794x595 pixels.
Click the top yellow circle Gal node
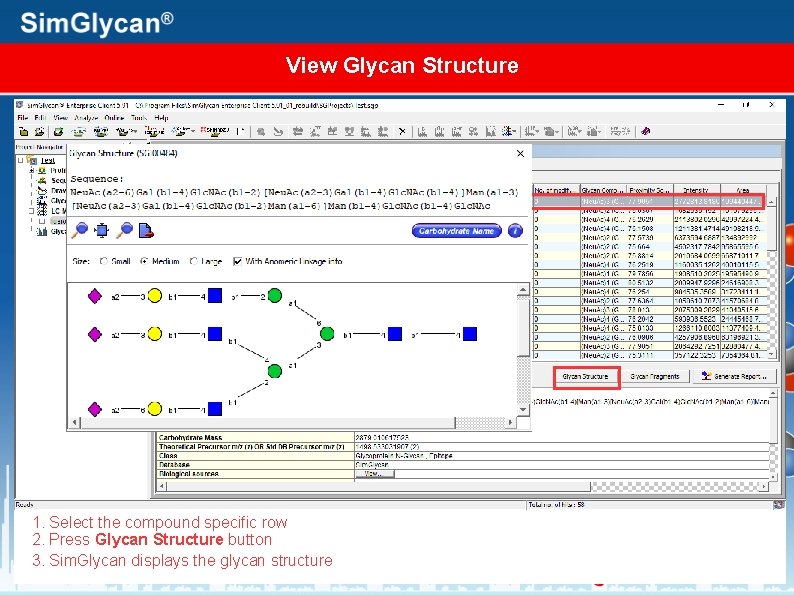(x=154, y=296)
